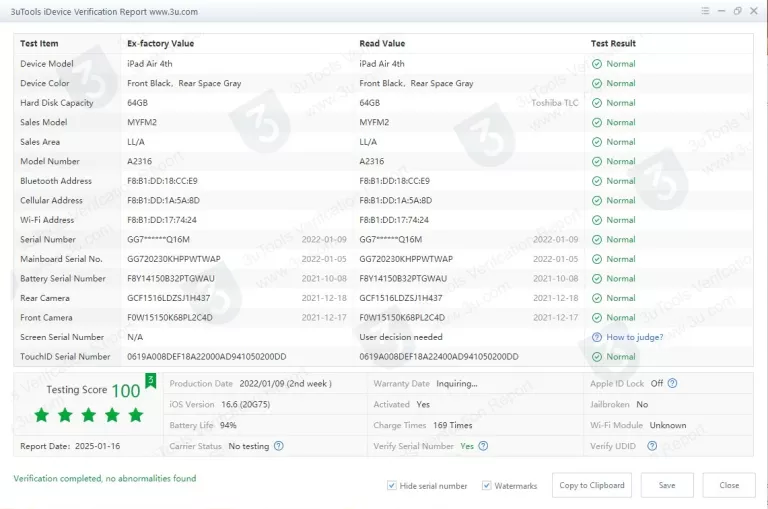
Task: Click the five-star rating row
Action: [89, 415]
